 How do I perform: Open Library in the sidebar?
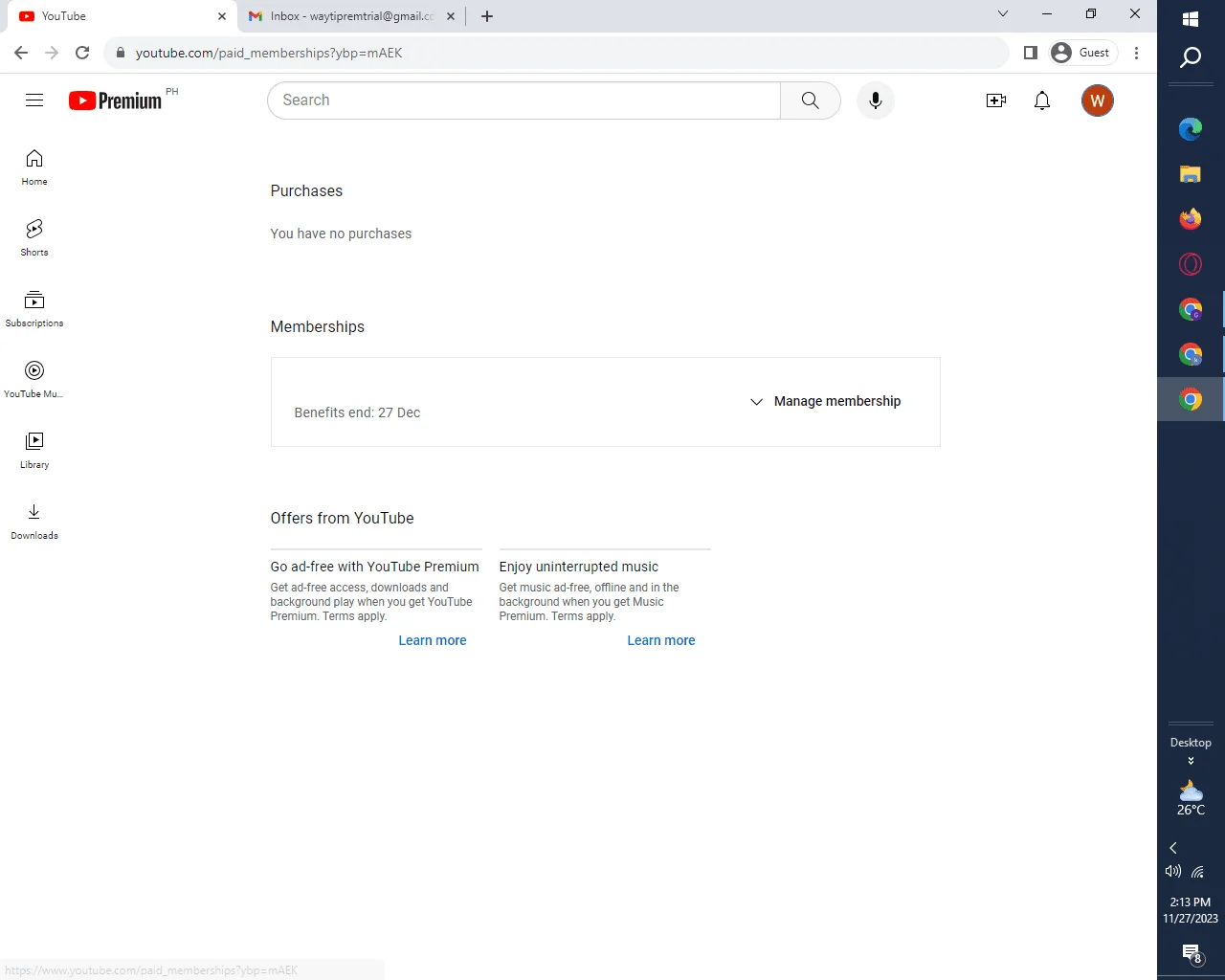pos(34,451)
